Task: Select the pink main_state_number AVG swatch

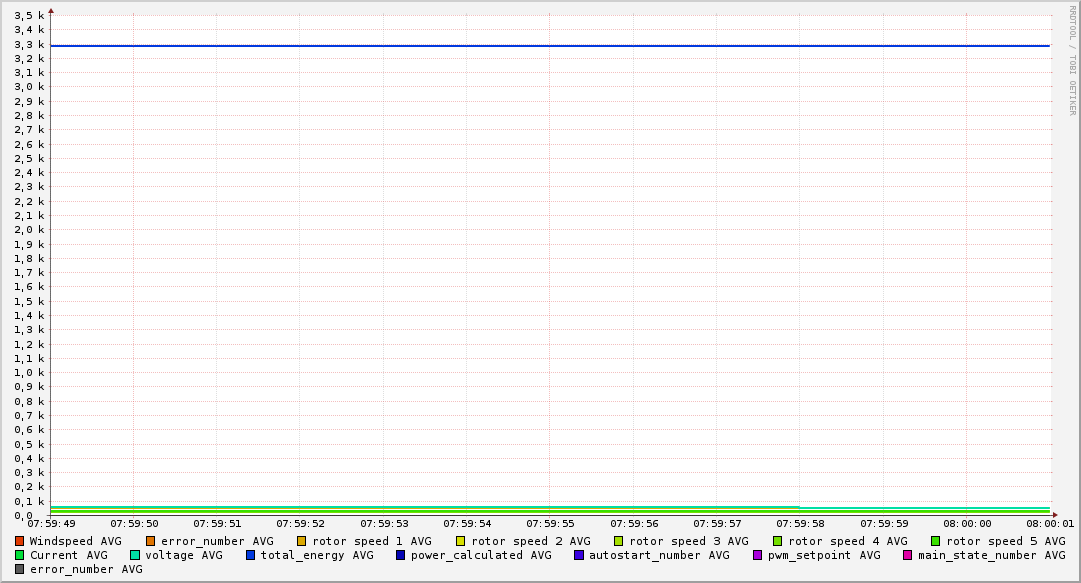Action: pos(908,555)
